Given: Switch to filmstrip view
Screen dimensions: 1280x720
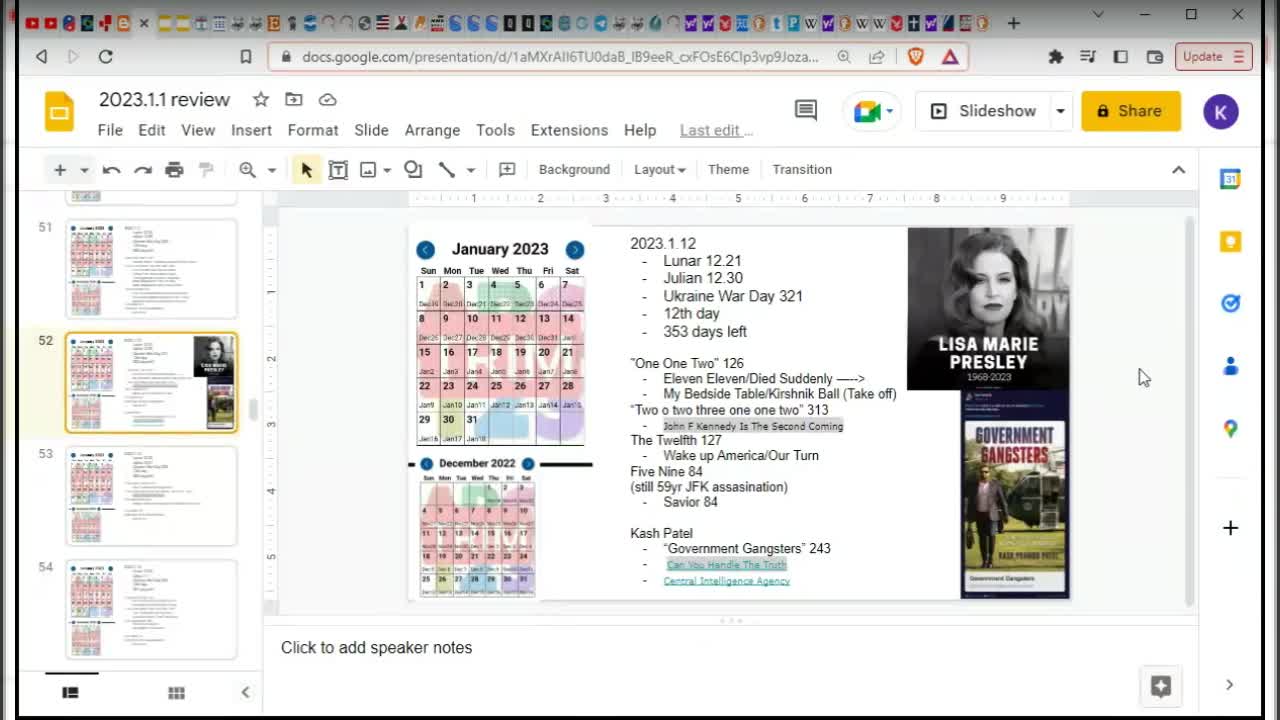Looking at the screenshot, I should point(70,692).
